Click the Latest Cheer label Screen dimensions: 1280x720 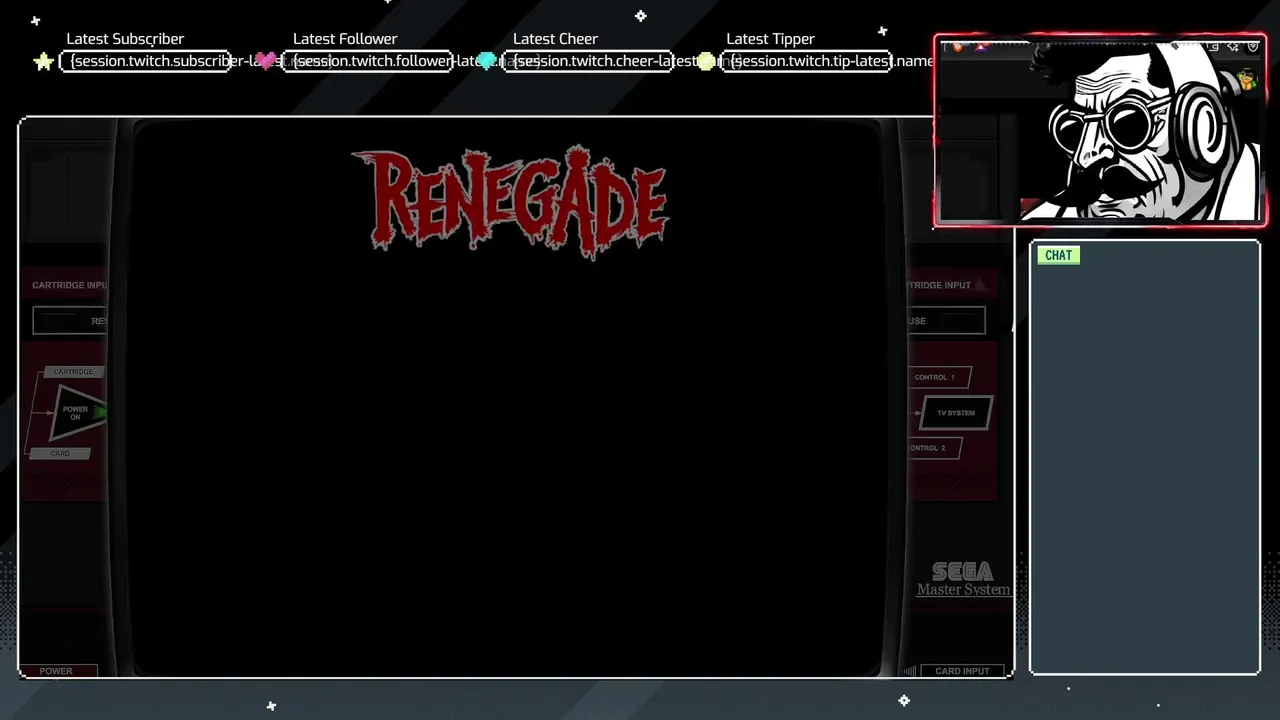(x=555, y=39)
